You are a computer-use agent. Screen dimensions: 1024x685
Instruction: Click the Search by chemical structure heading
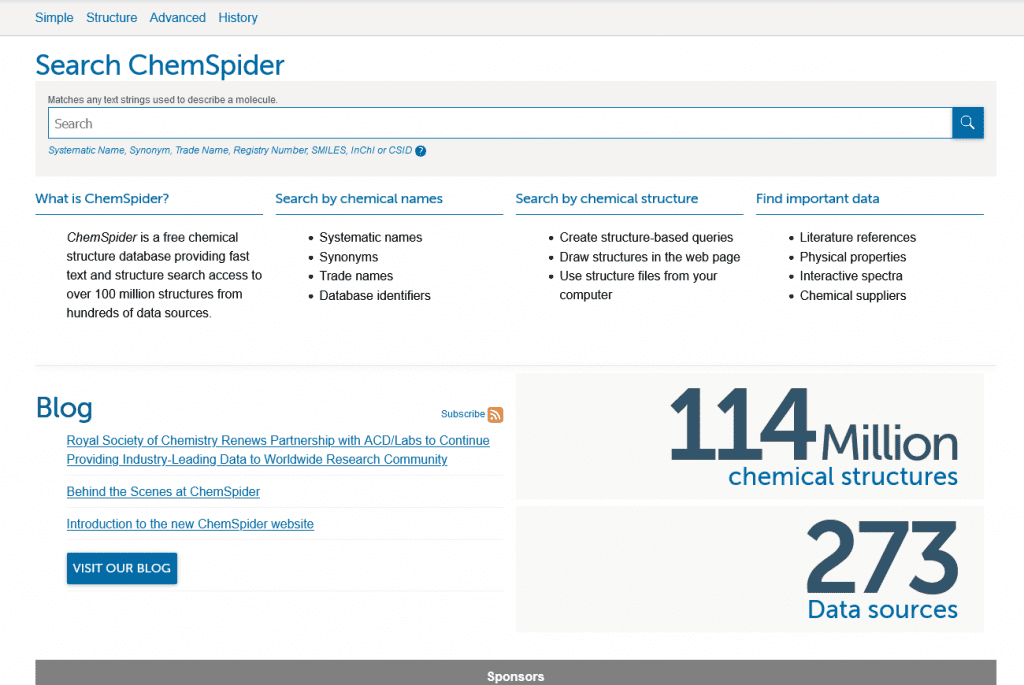[606, 198]
